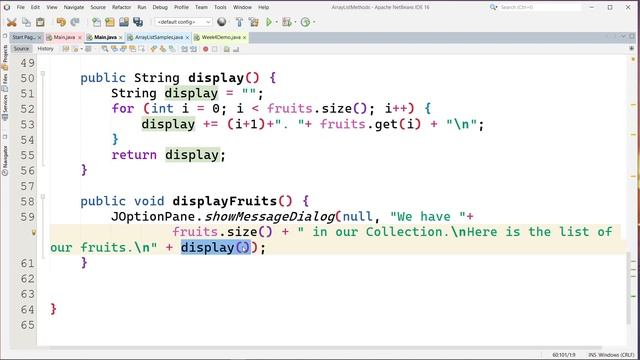Click the Previous Bookmark icon
The height and width of the screenshot is (360, 640).
coord(153,49)
